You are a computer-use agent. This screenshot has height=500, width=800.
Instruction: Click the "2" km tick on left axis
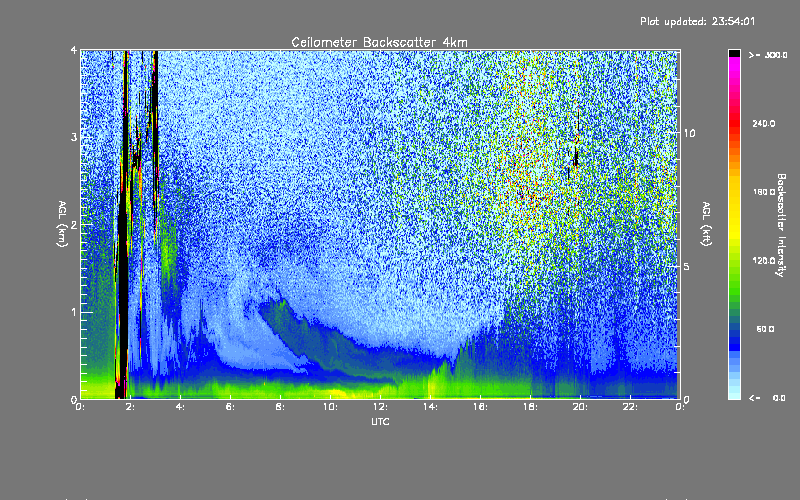point(74,224)
